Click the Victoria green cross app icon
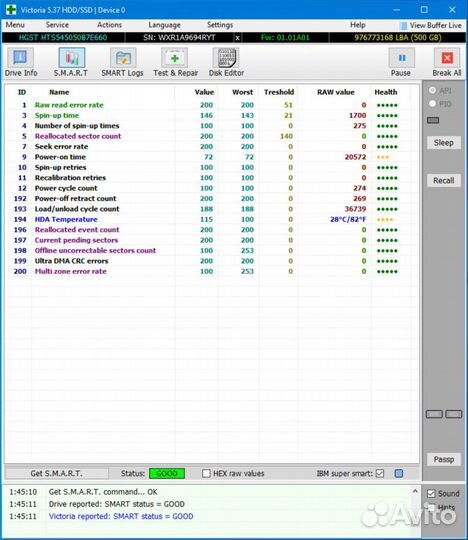The width and height of the screenshot is (468, 540). (x=11, y=10)
